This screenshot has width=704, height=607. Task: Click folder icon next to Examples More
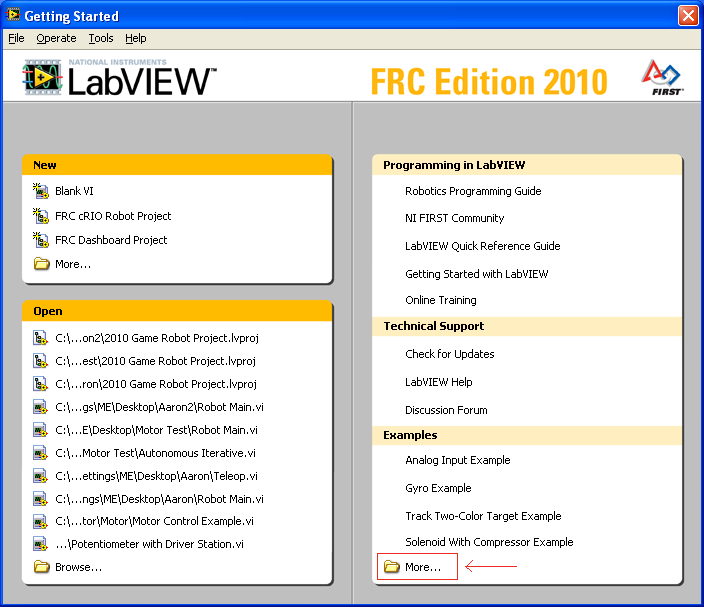(392, 567)
